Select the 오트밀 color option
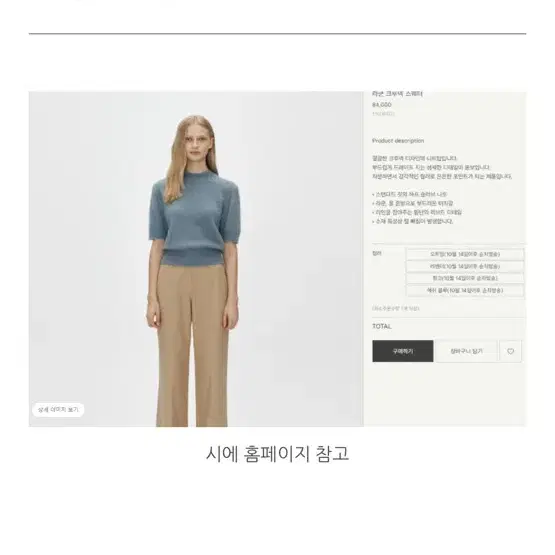 (465, 254)
